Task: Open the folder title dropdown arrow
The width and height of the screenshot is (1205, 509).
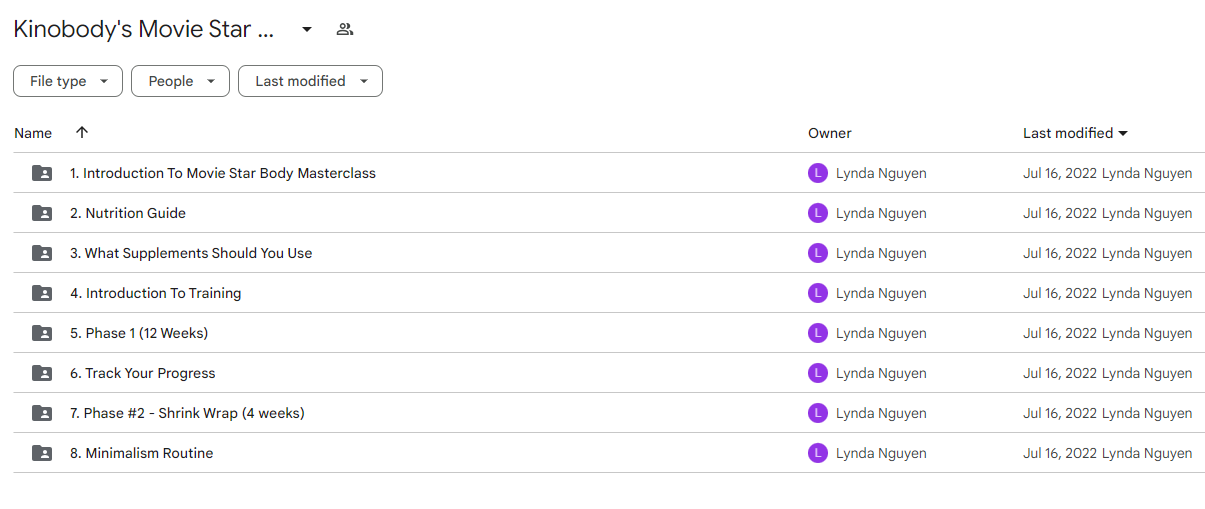Action: pos(307,30)
